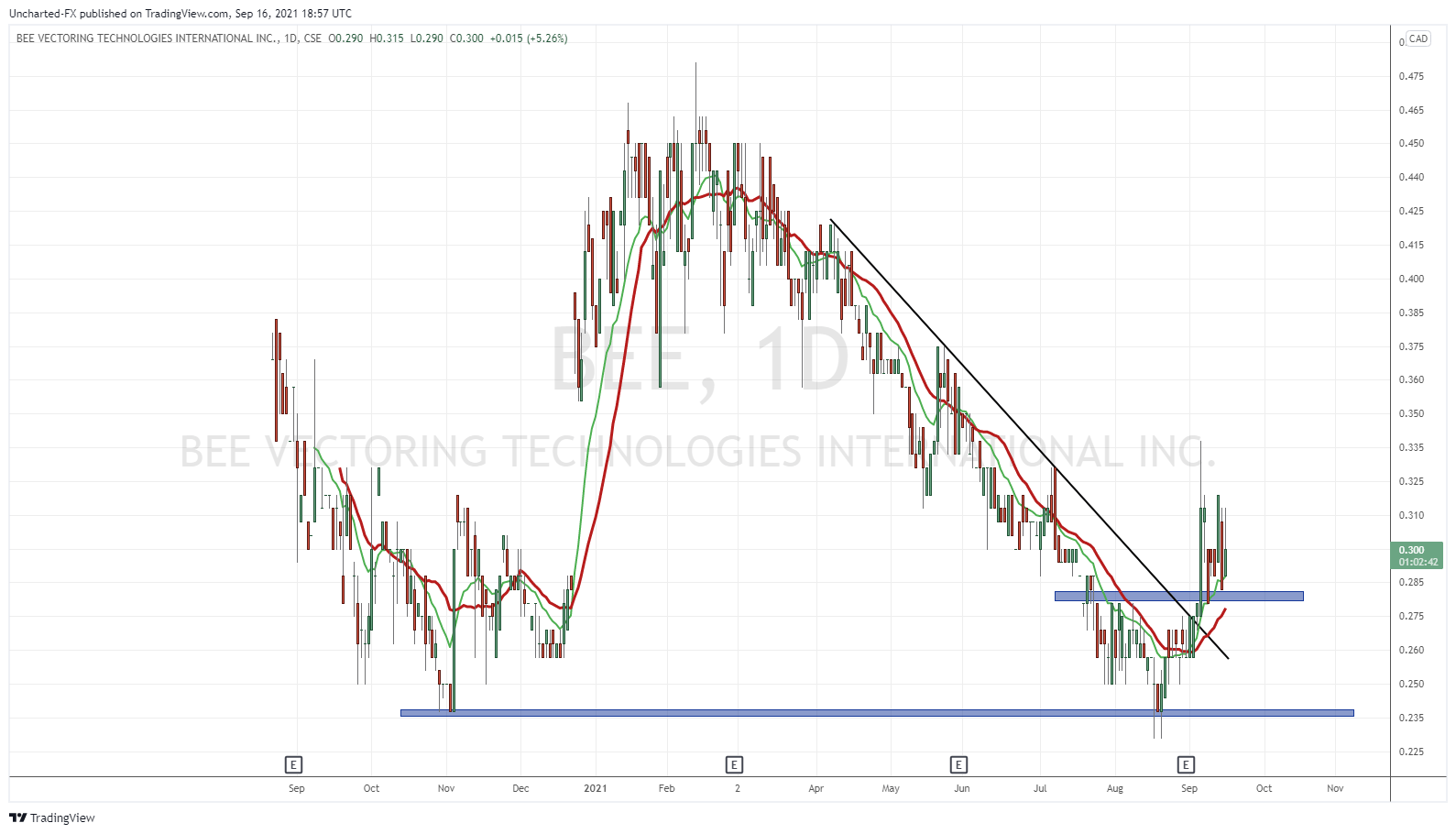Viewport: 1456px width, 834px height.
Task: Click the chart title BEE VECTORING TECHNOLOGIES INTERNATIONAL INC.
Action: [x=147, y=38]
